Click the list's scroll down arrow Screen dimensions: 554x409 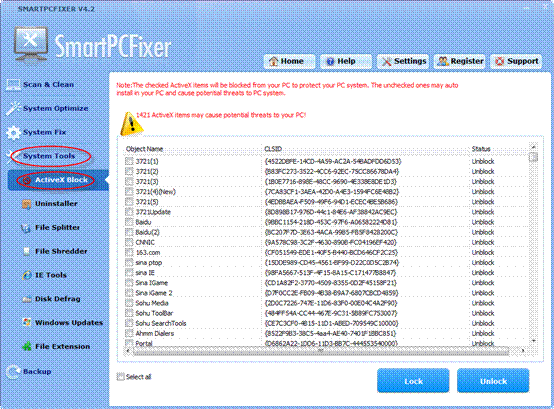pos(534,341)
